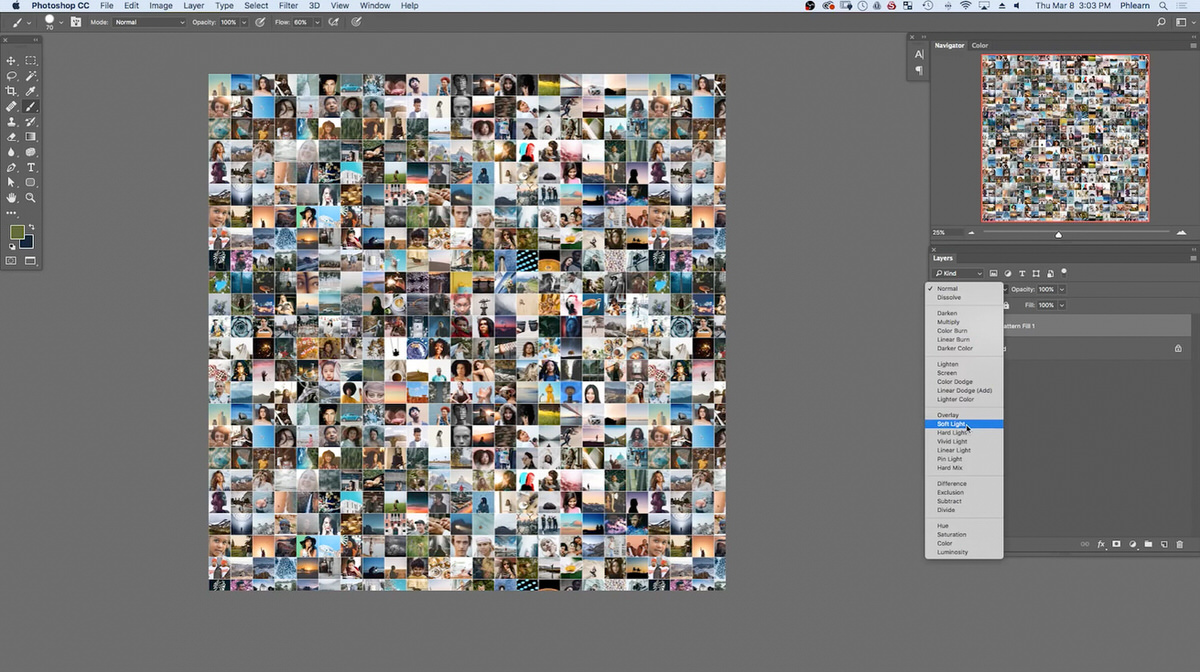Open the Mode dropdown in the options bar
1200x672 pixels.
(150, 20)
